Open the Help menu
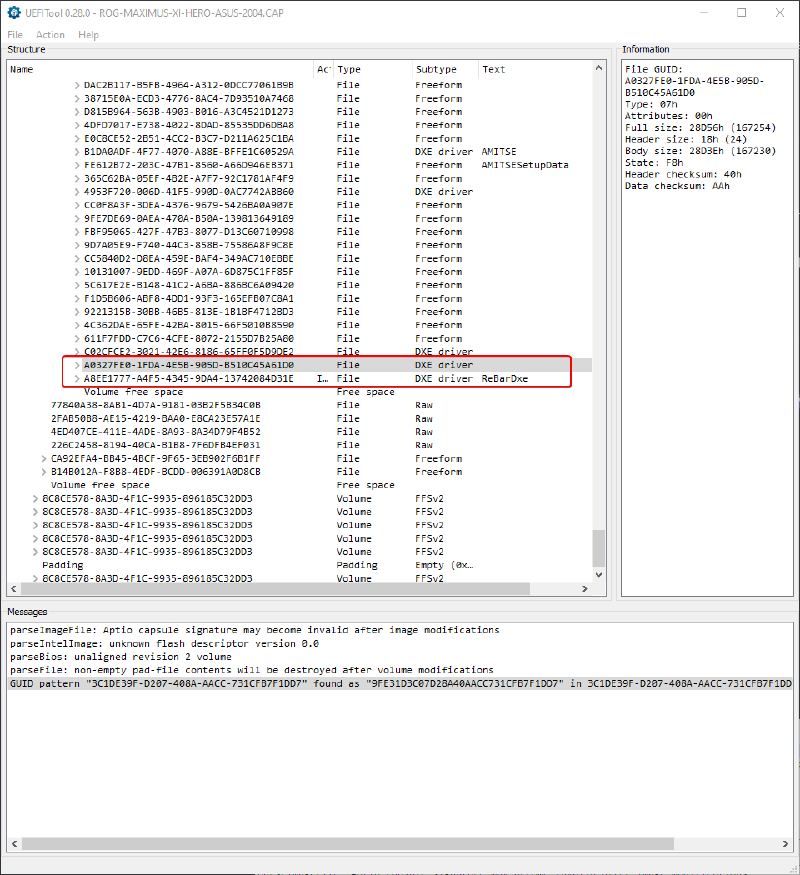This screenshot has width=800, height=875. coord(88,34)
